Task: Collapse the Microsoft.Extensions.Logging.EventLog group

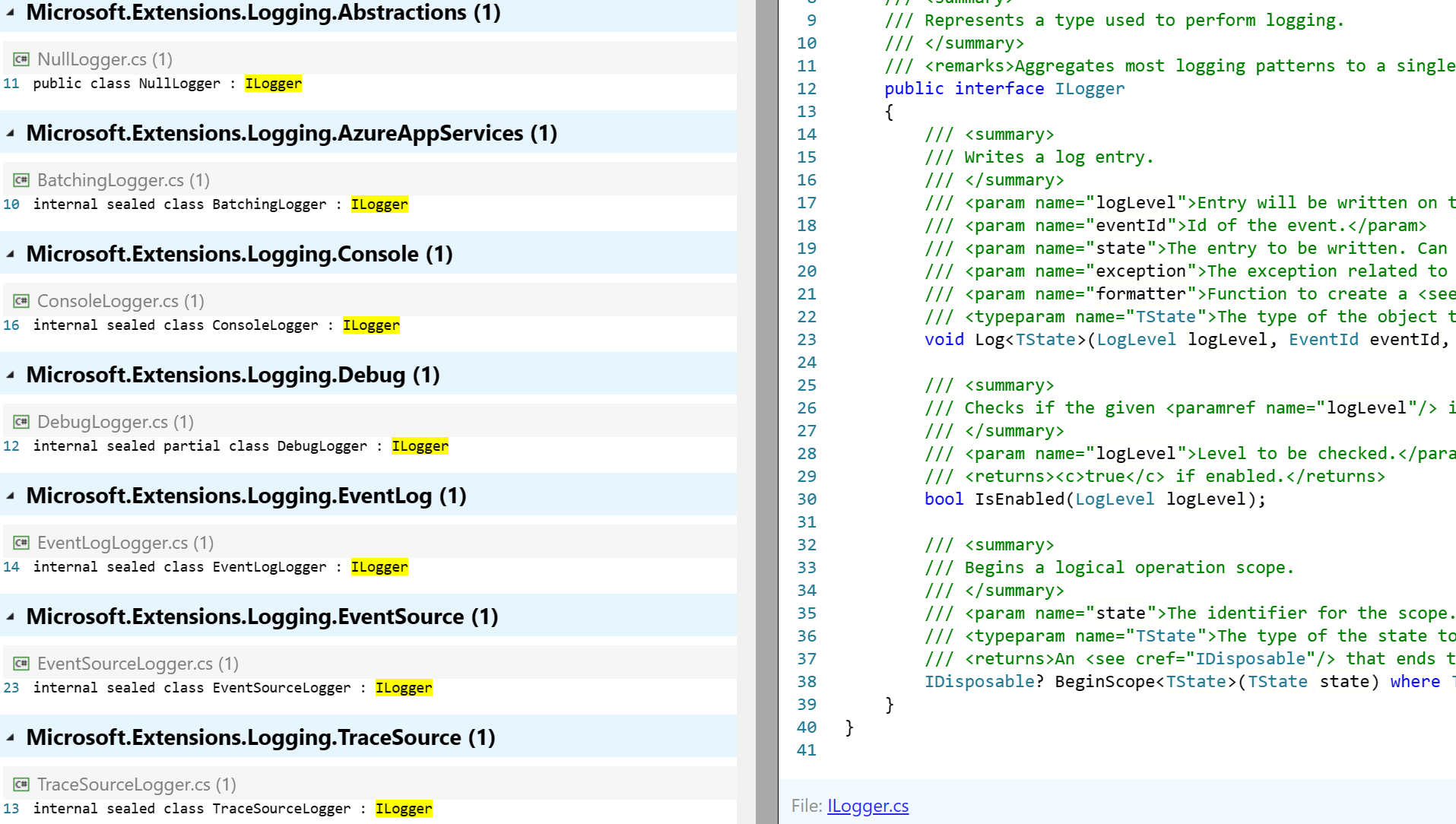Action: (11, 496)
